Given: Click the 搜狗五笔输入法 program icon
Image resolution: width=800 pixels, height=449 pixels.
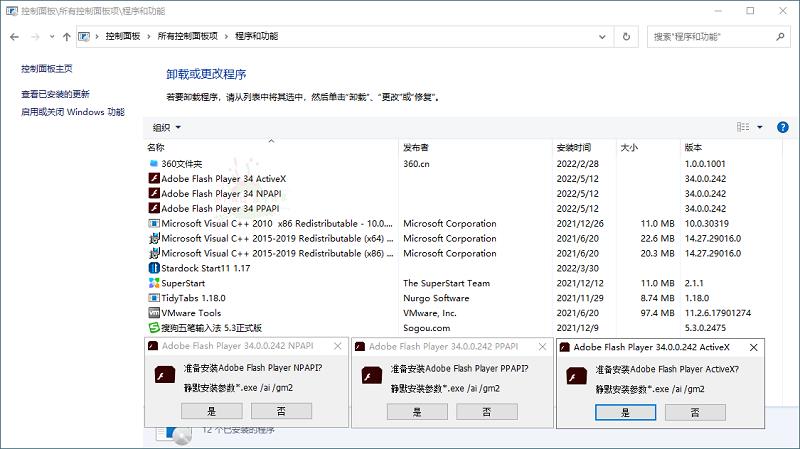Looking at the screenshot, I should pyautogui.click(x=153, y=328).
